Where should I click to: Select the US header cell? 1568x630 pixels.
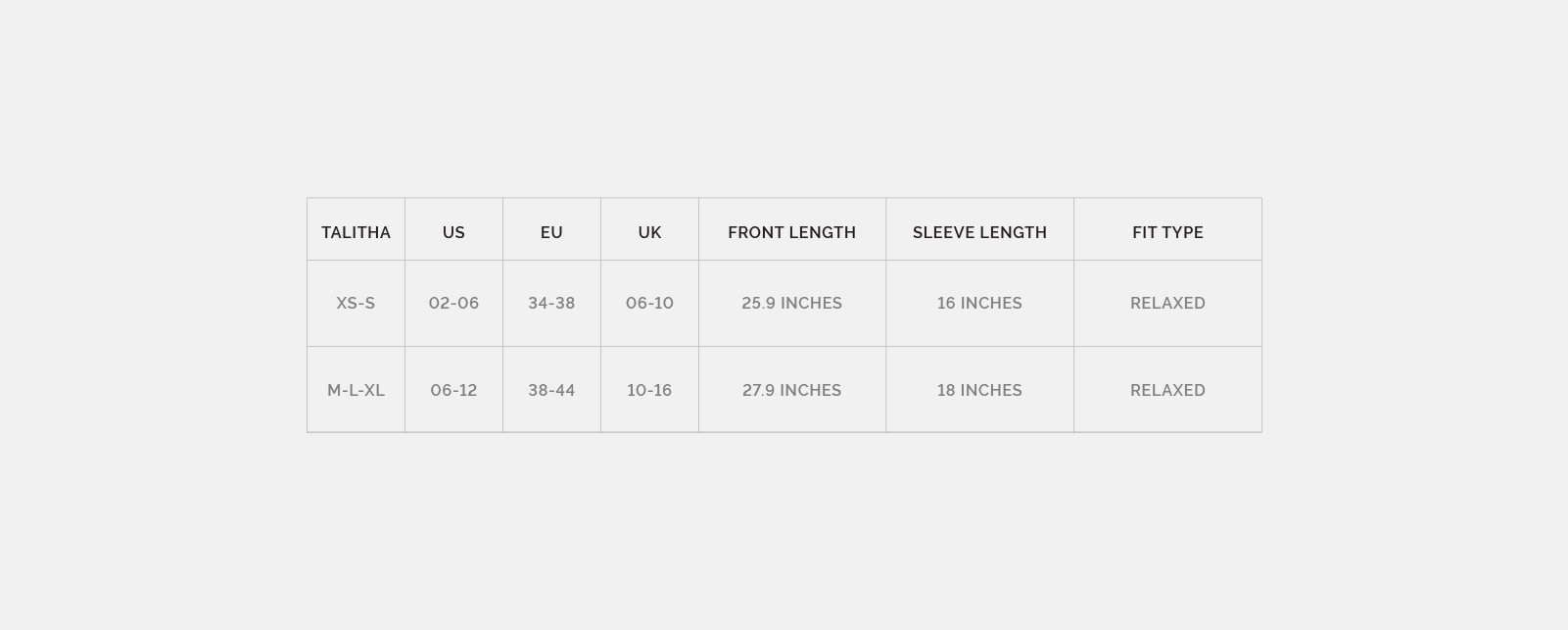453,232
